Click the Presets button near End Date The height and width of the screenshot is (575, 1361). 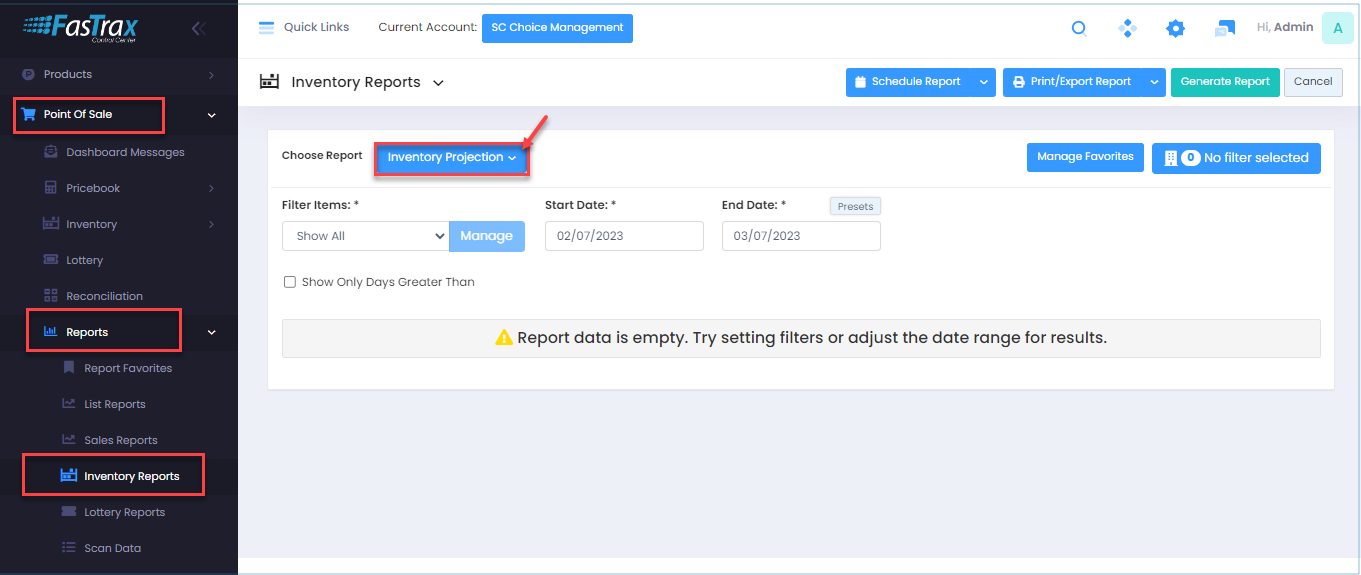click(854, 206)
